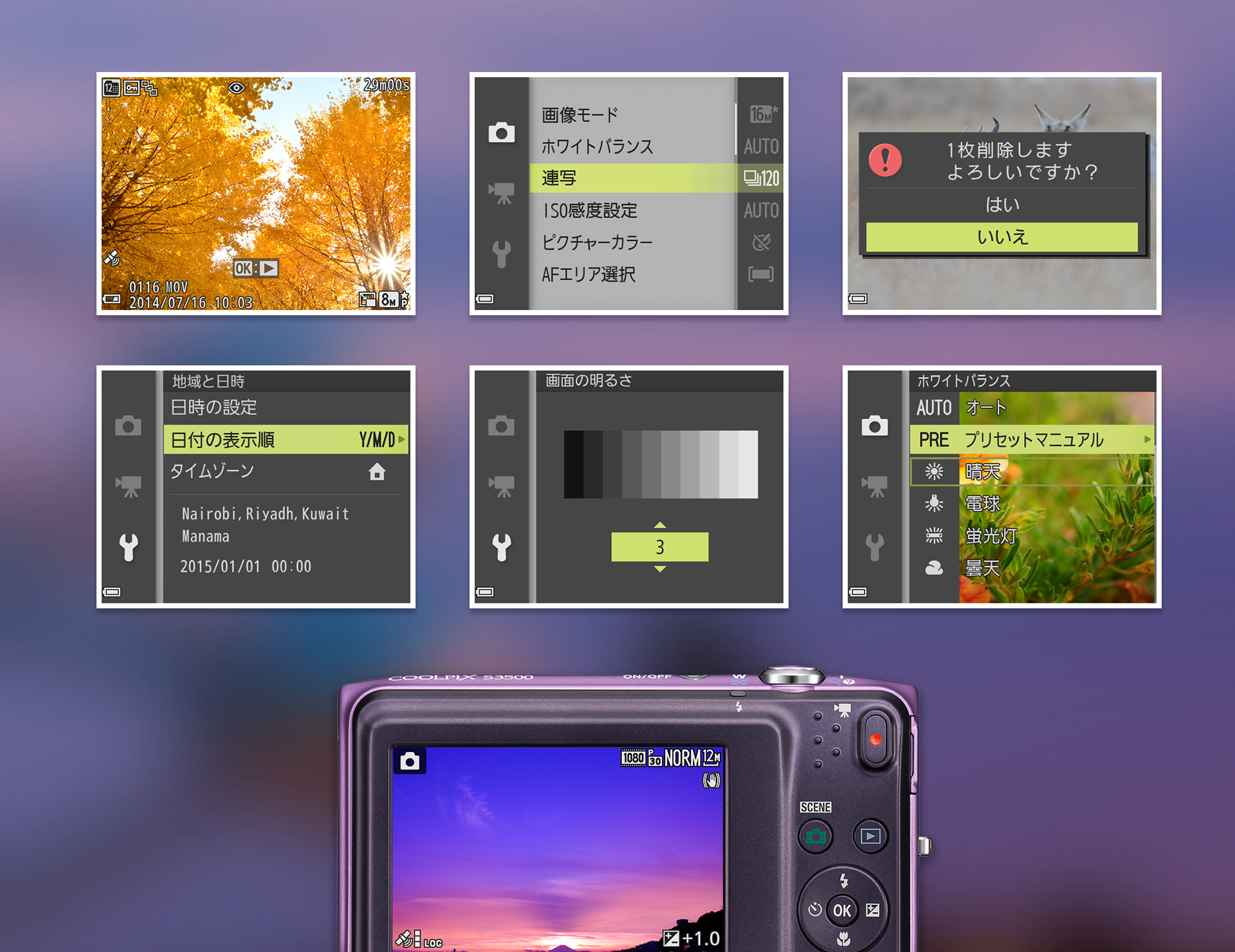Click macro flower icon on multi selector
1235x952 pixels.
(843, 939)
